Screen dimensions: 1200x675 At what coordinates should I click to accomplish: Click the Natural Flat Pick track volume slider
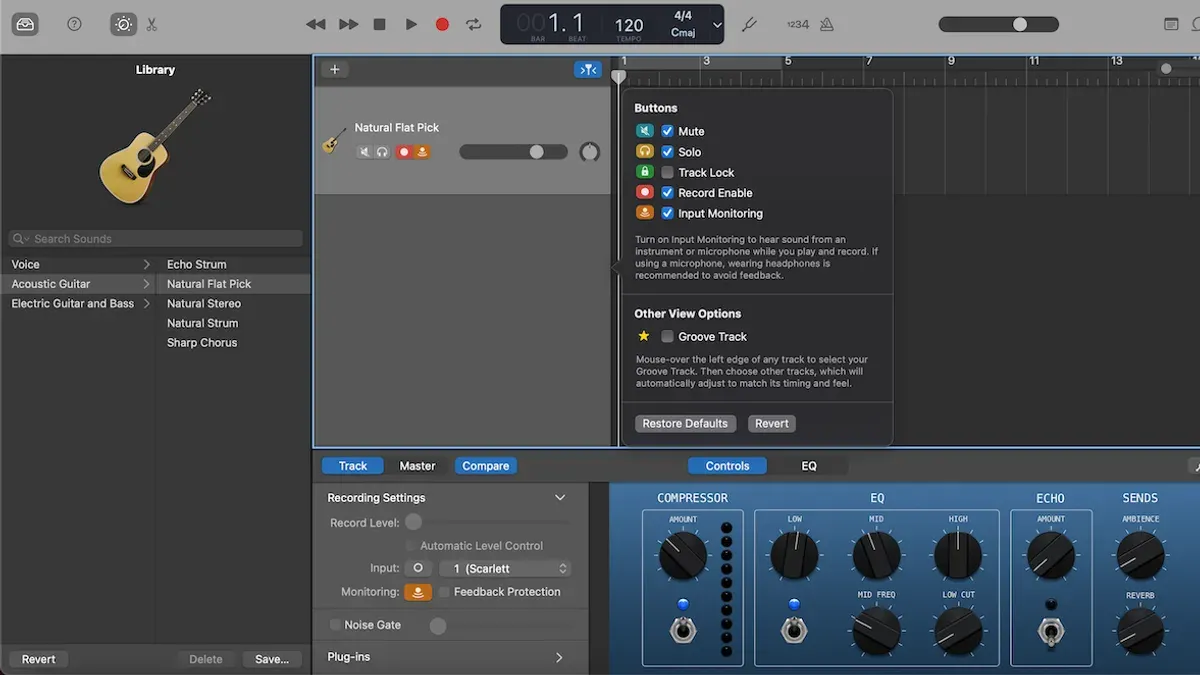pyautogui.click(x=513, y=152)
